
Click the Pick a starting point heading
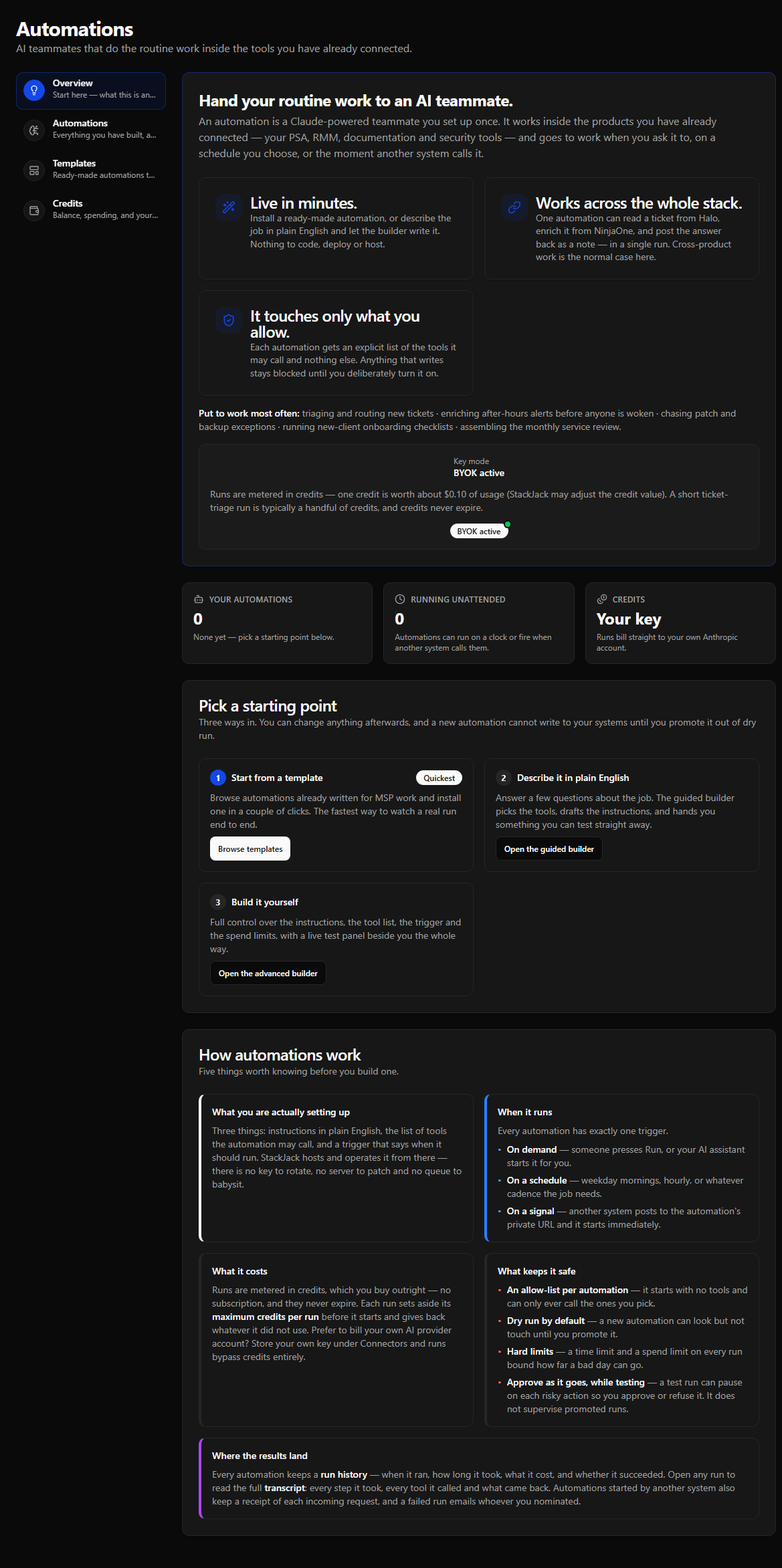click(268, 706)
